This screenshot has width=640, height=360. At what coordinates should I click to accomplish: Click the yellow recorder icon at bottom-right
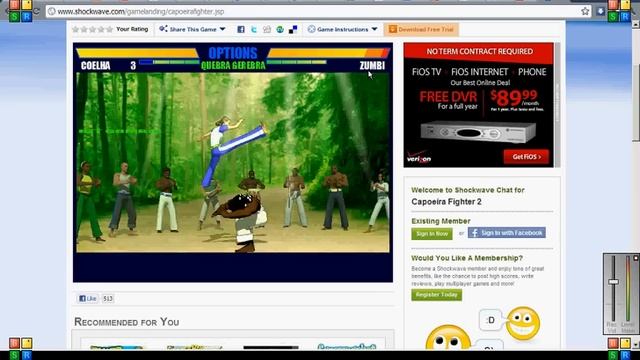[x=625, y=343]
